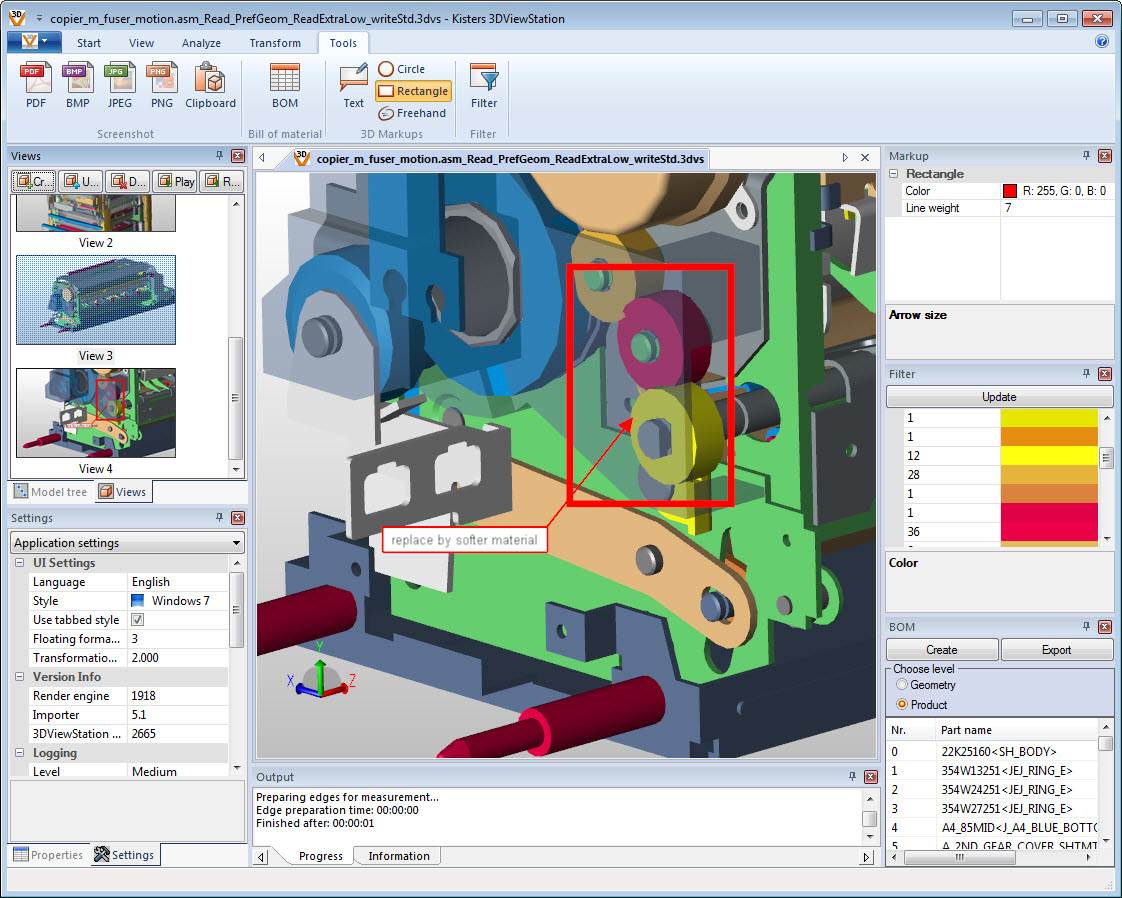Copy screenshot to Clipboard
1122x898 pixels.
[x=210, y=88]
